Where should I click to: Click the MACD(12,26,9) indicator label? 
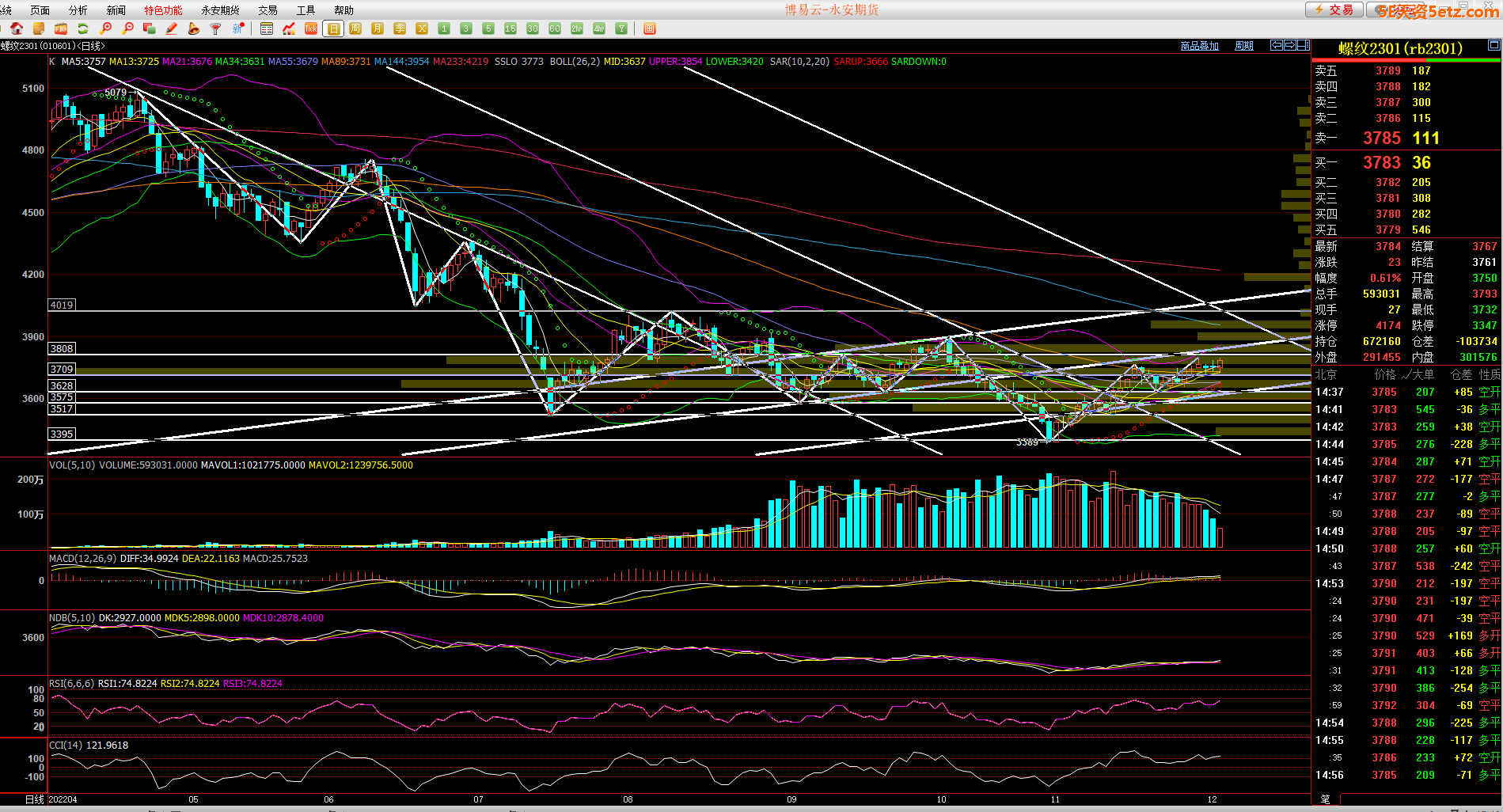82,559
